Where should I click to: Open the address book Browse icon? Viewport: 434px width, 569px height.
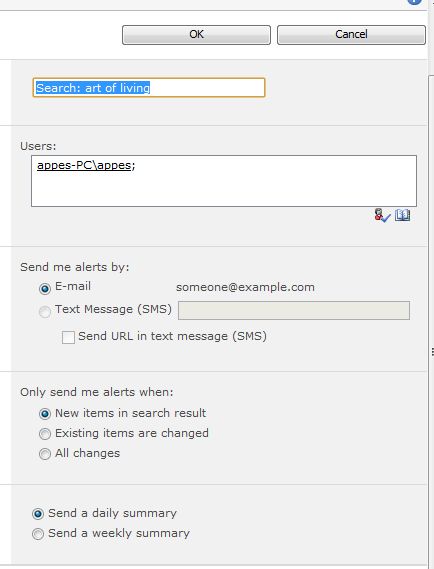[402, 215]
